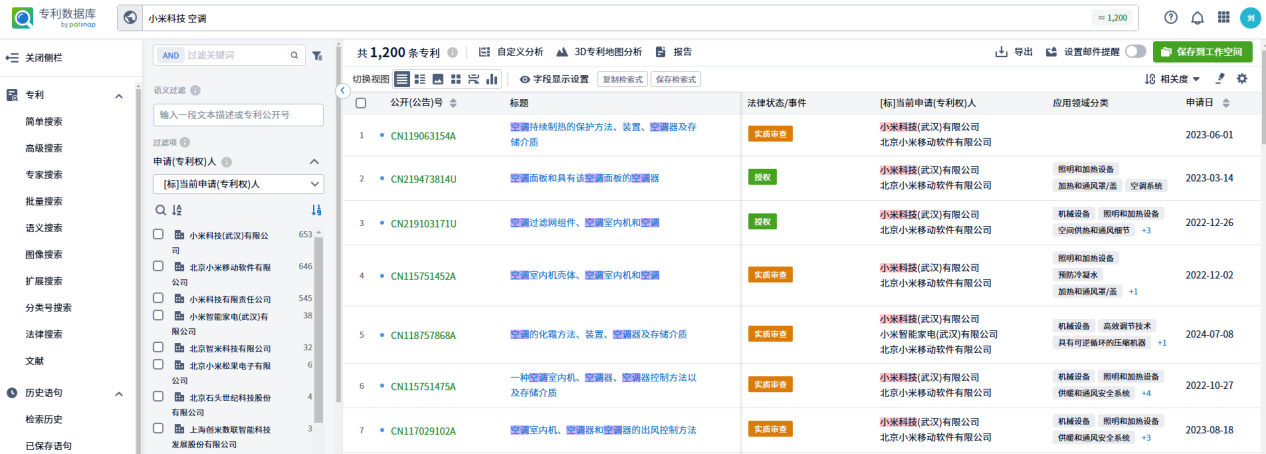Open patent CN119063154A link
The width and height of the screenshot is (1266, 454).
pyautogui.click(x=423, y=136)
